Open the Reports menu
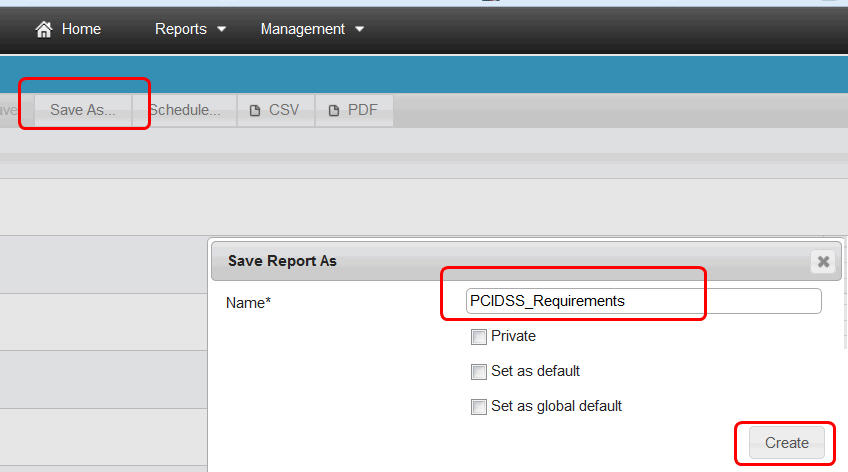 tap(181, 30)
